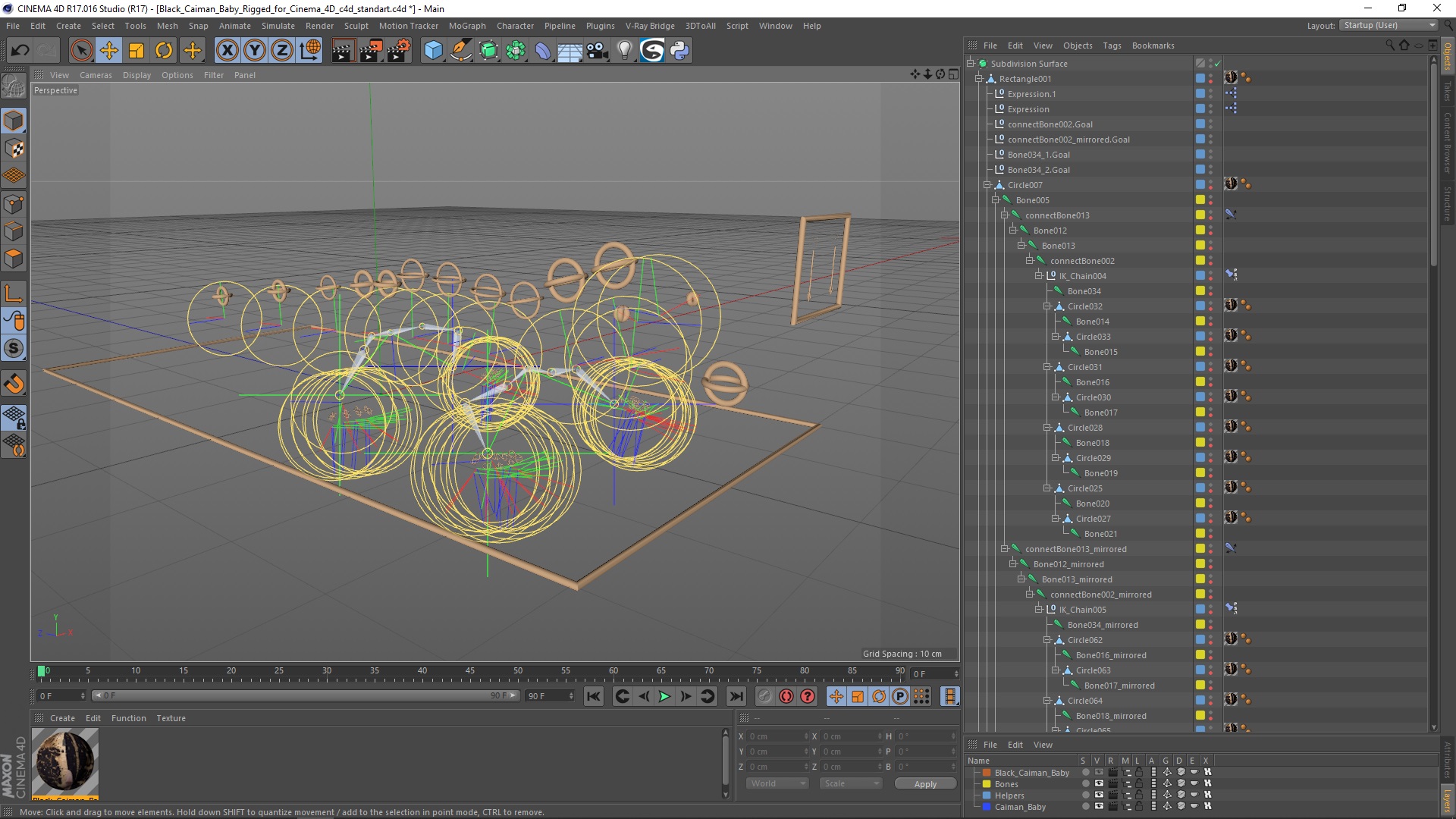Open the World coordinate dropdown

[x=777, y=783]
